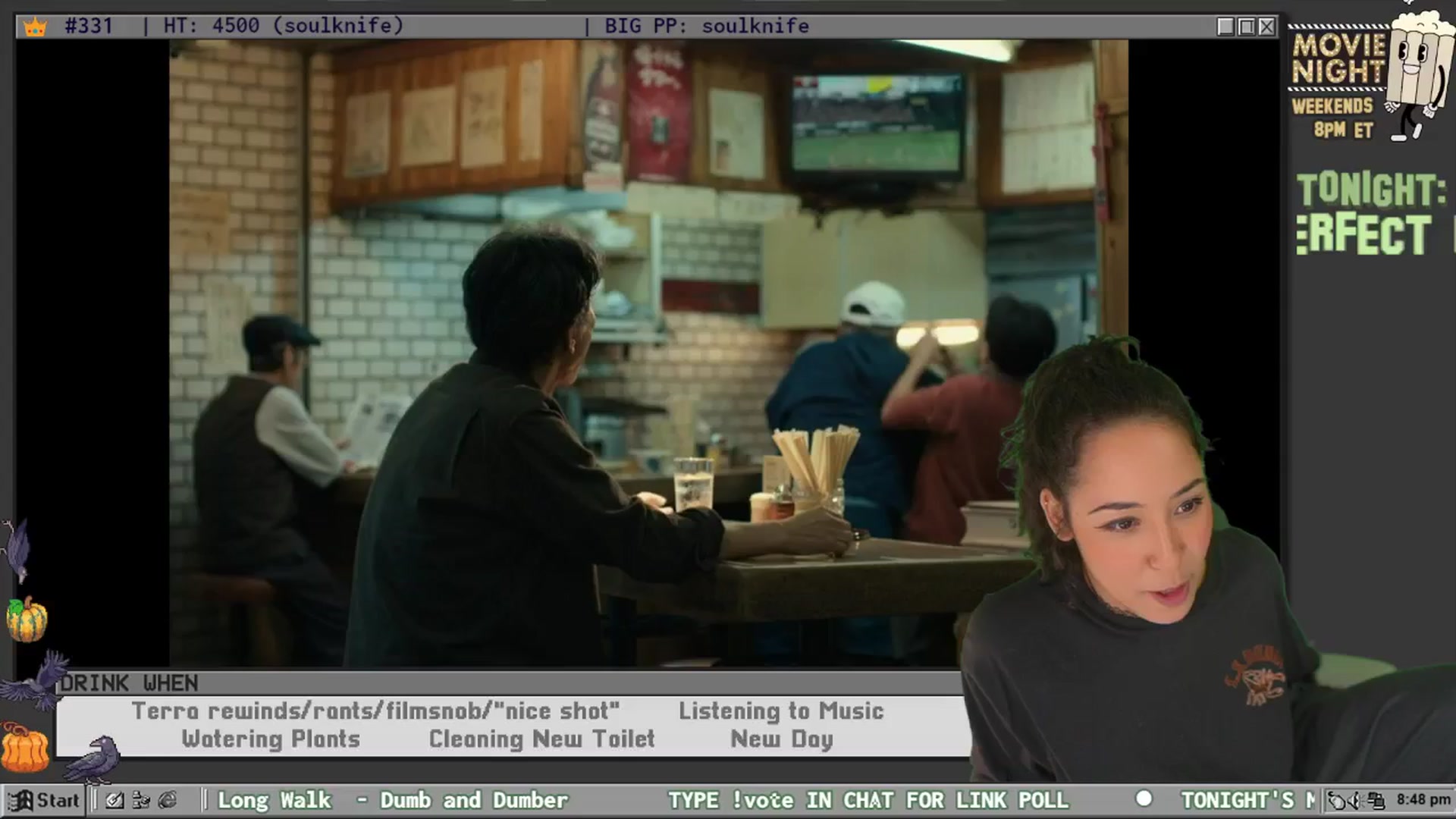The height and width of the screenshot is (819, 1456).
Task: Click the orange pumpkin near taskbar
Action: pyautogui.click(x=24, y=747)
